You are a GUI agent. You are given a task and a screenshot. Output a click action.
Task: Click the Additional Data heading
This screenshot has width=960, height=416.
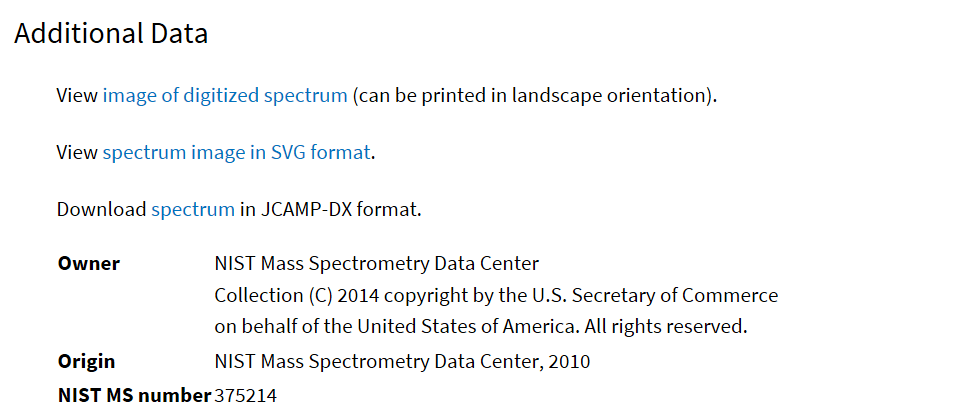pos(111,33)
